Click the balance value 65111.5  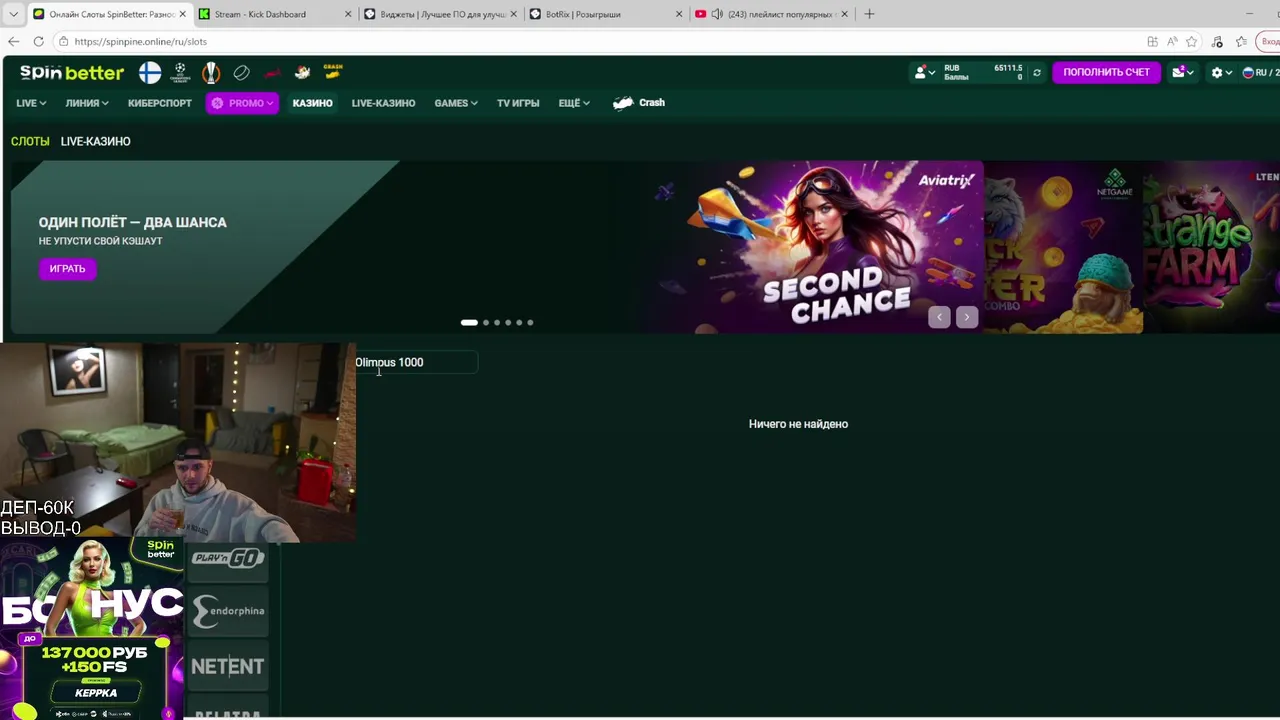coord(1008,68)
